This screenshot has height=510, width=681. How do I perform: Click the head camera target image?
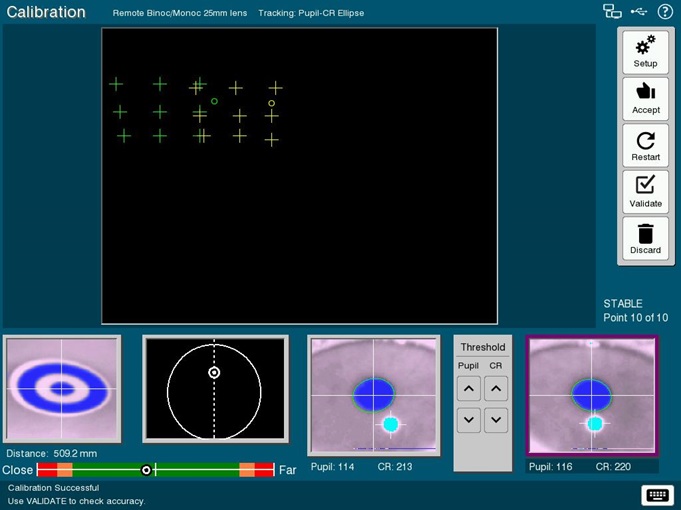[x=62, y=389]
